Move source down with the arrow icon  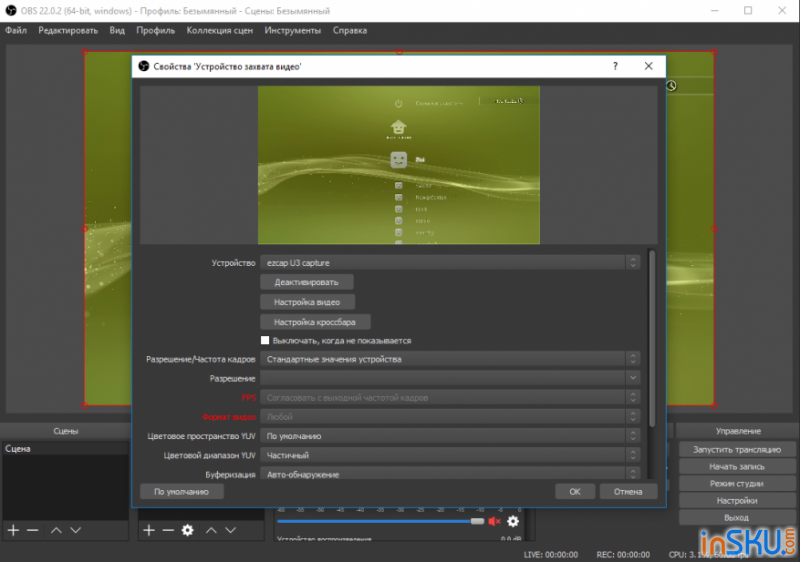(x=231, y=530)
